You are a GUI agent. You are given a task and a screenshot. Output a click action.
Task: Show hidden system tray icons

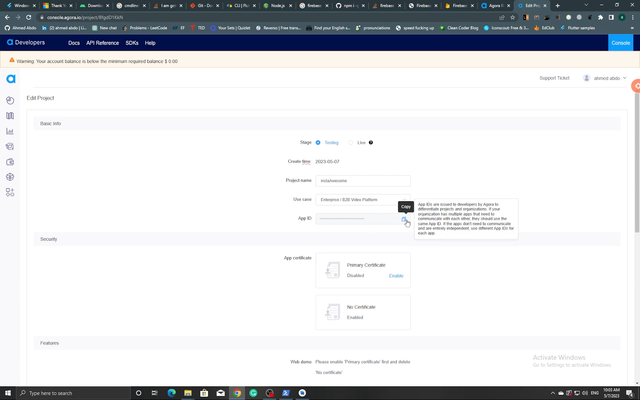click(x=553, y=393)
